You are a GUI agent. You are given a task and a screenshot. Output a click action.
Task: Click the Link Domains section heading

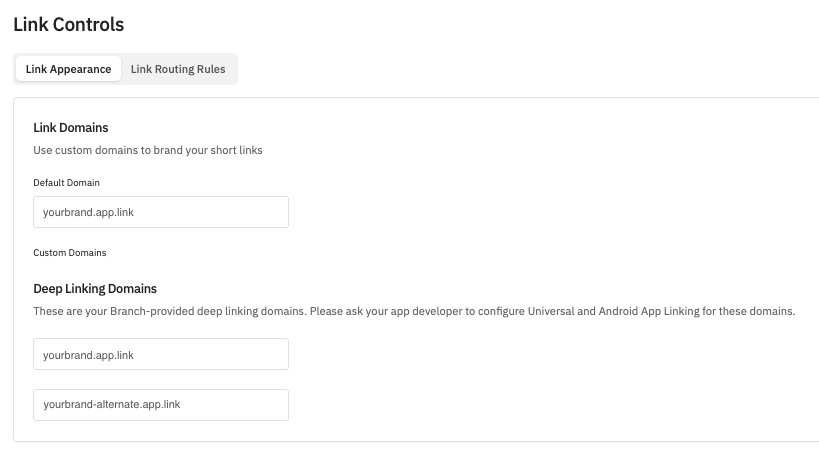[71, 128]
